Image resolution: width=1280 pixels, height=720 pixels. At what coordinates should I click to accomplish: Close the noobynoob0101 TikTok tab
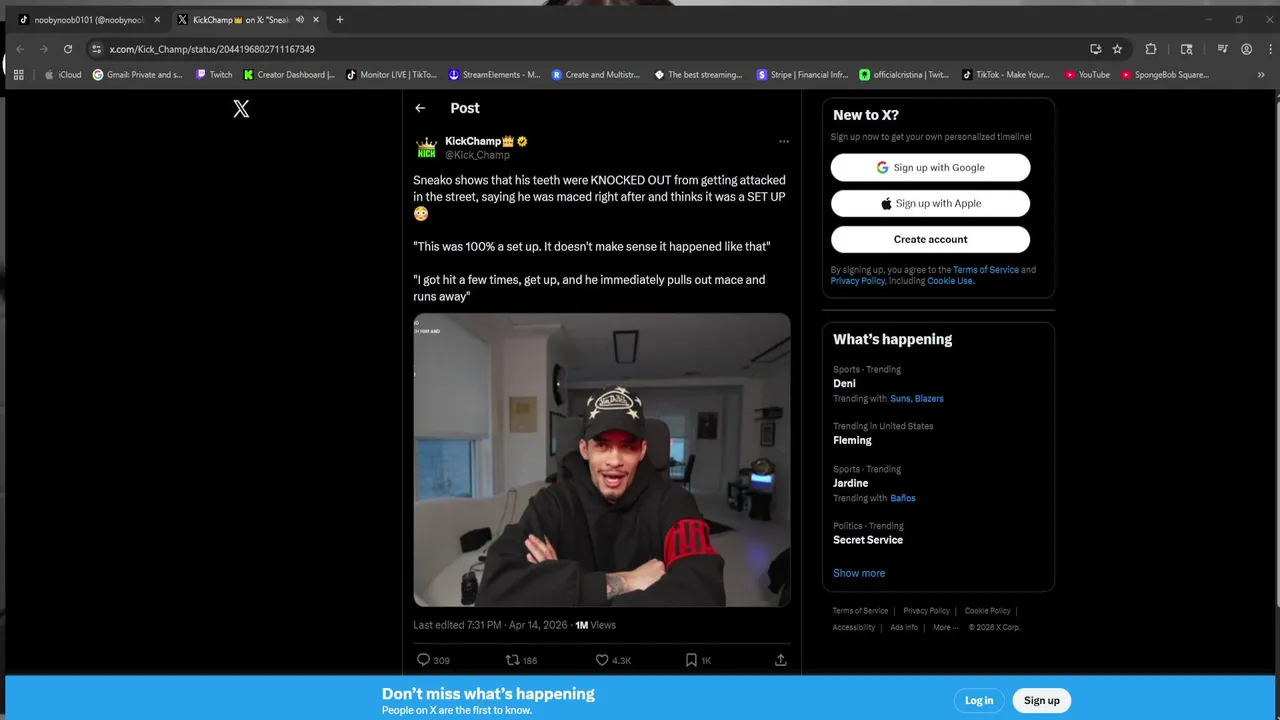coord(157,20)
